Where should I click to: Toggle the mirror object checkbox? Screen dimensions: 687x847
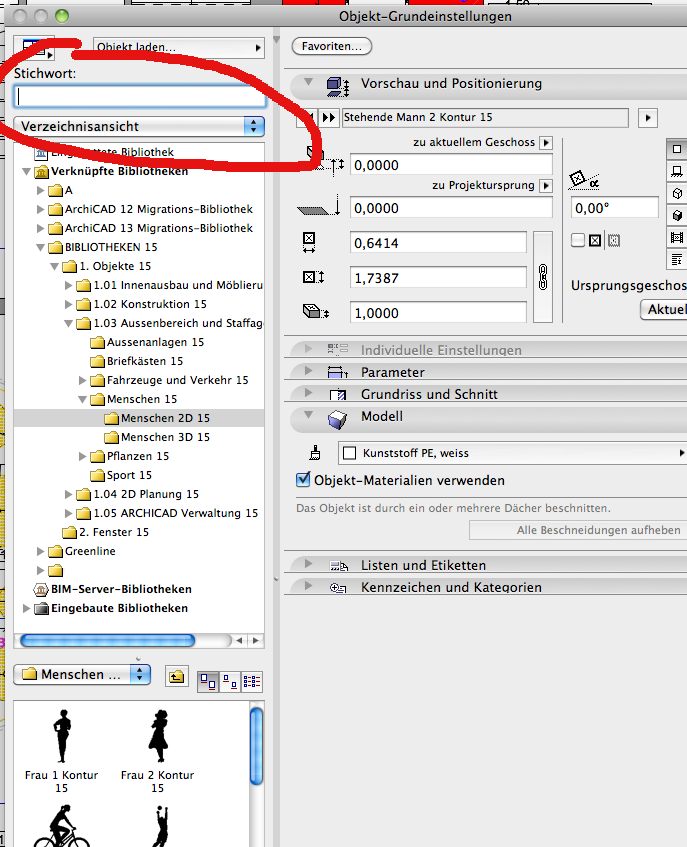(578, 240)
